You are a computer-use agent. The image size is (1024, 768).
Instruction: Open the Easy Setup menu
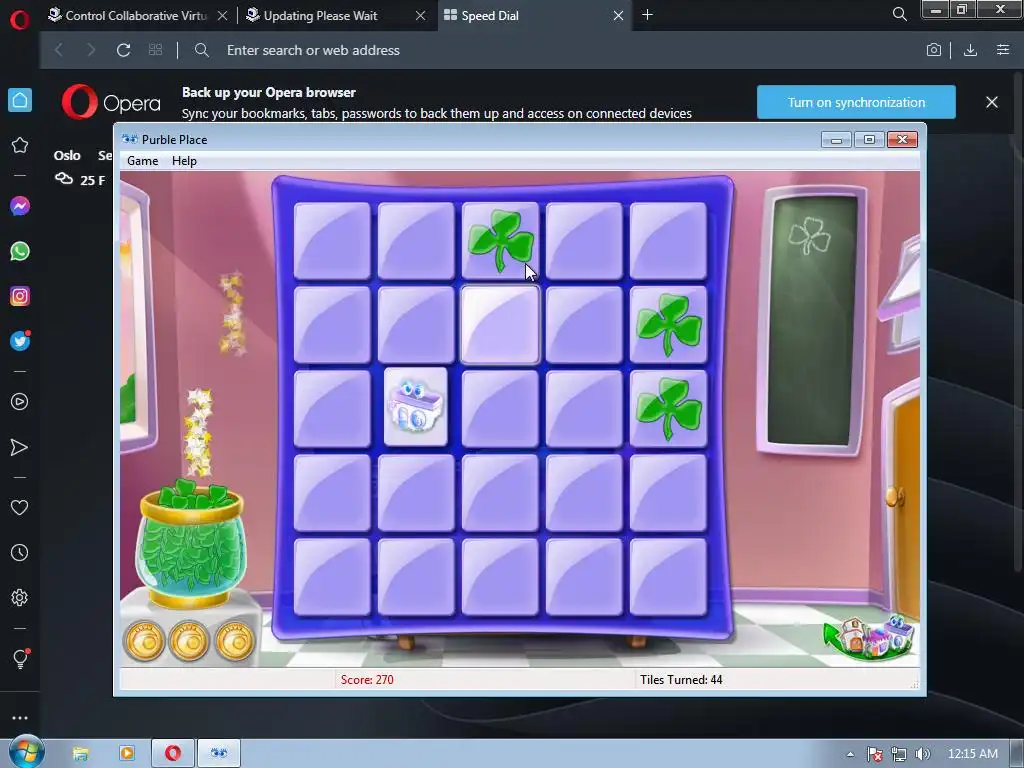[1003, 50]
